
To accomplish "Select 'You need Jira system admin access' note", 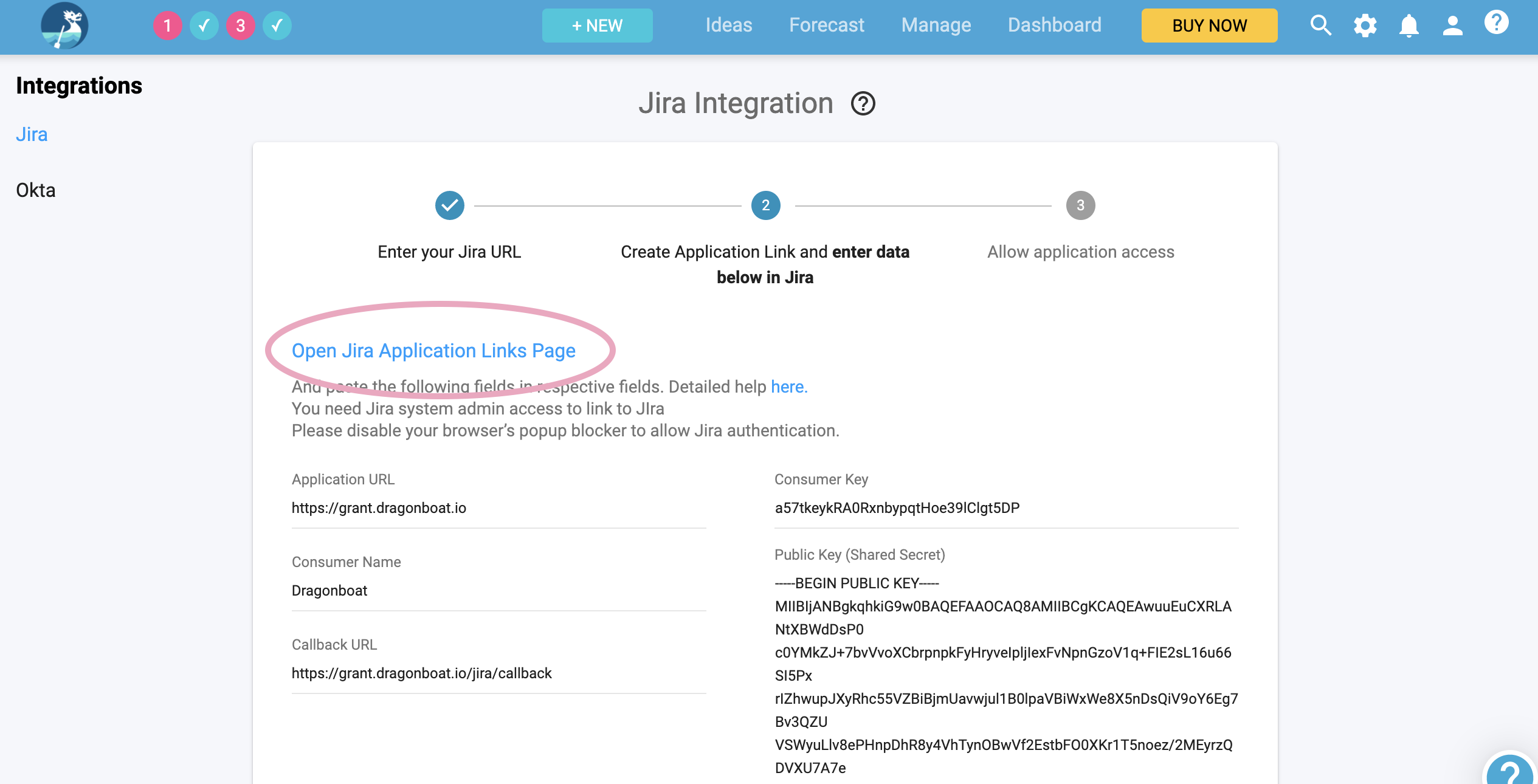I will 478,408.
